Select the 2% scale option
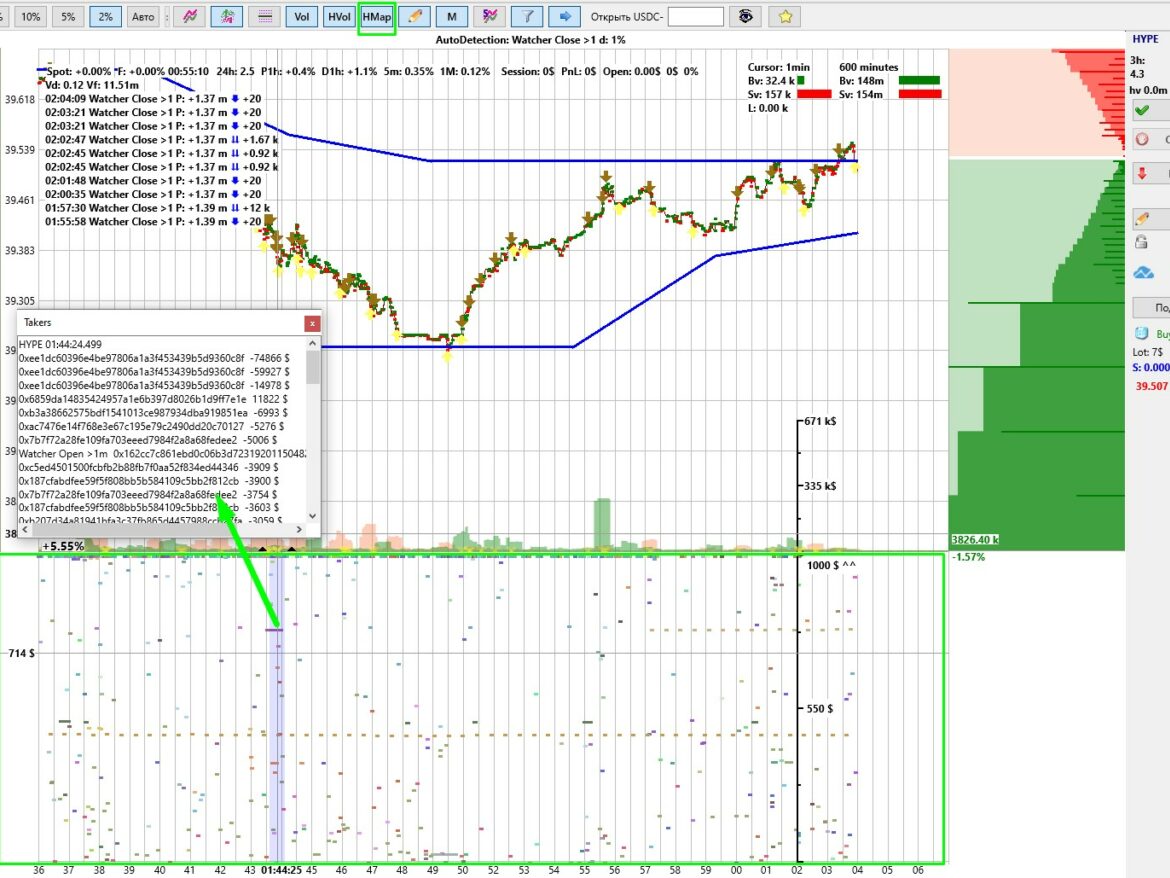Viewport: 1170px width, 878px height. click(105, 17)
